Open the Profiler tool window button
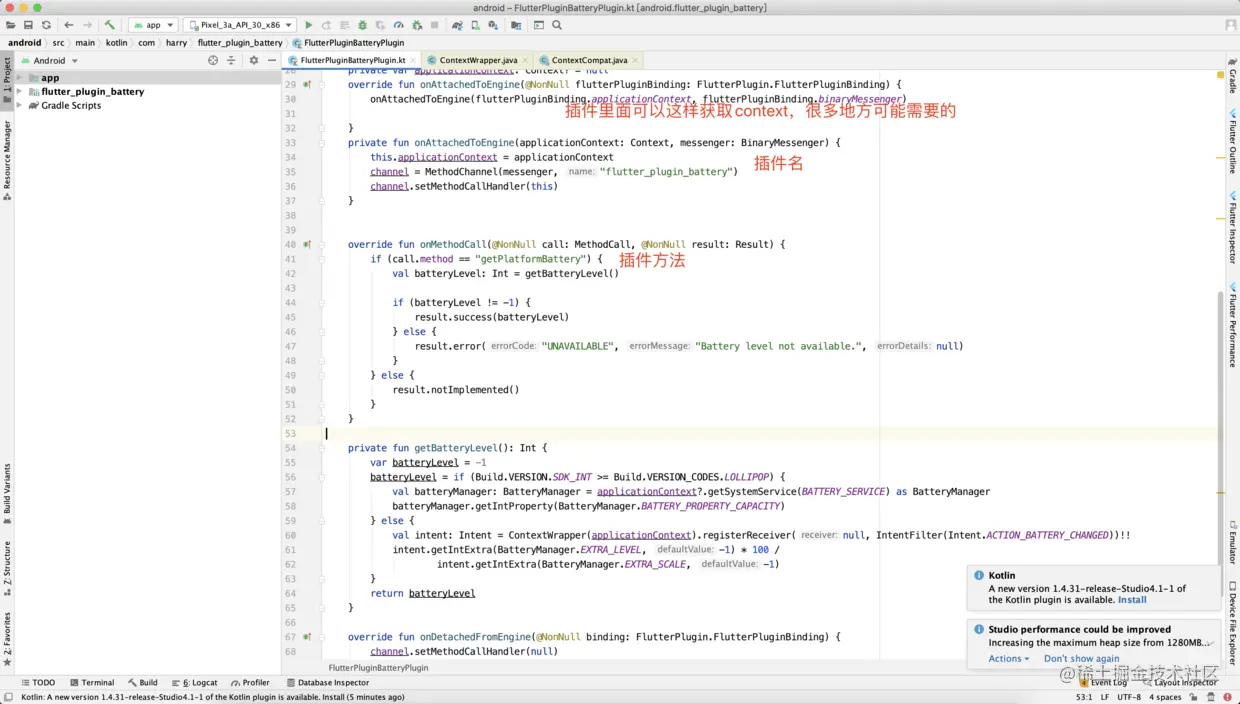Viewport: 1240px width, 704px height. (x=249, y=682)
